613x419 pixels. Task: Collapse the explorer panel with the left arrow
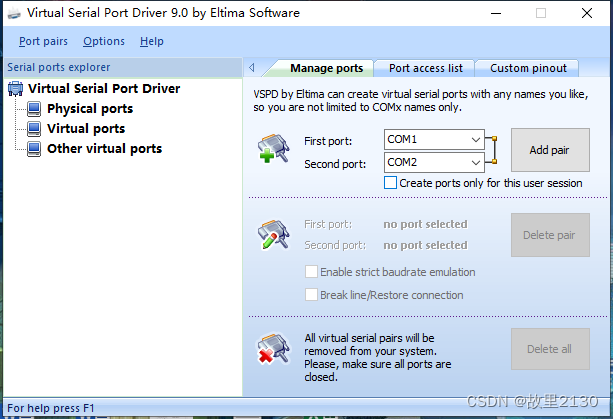(x=252, y=68)
